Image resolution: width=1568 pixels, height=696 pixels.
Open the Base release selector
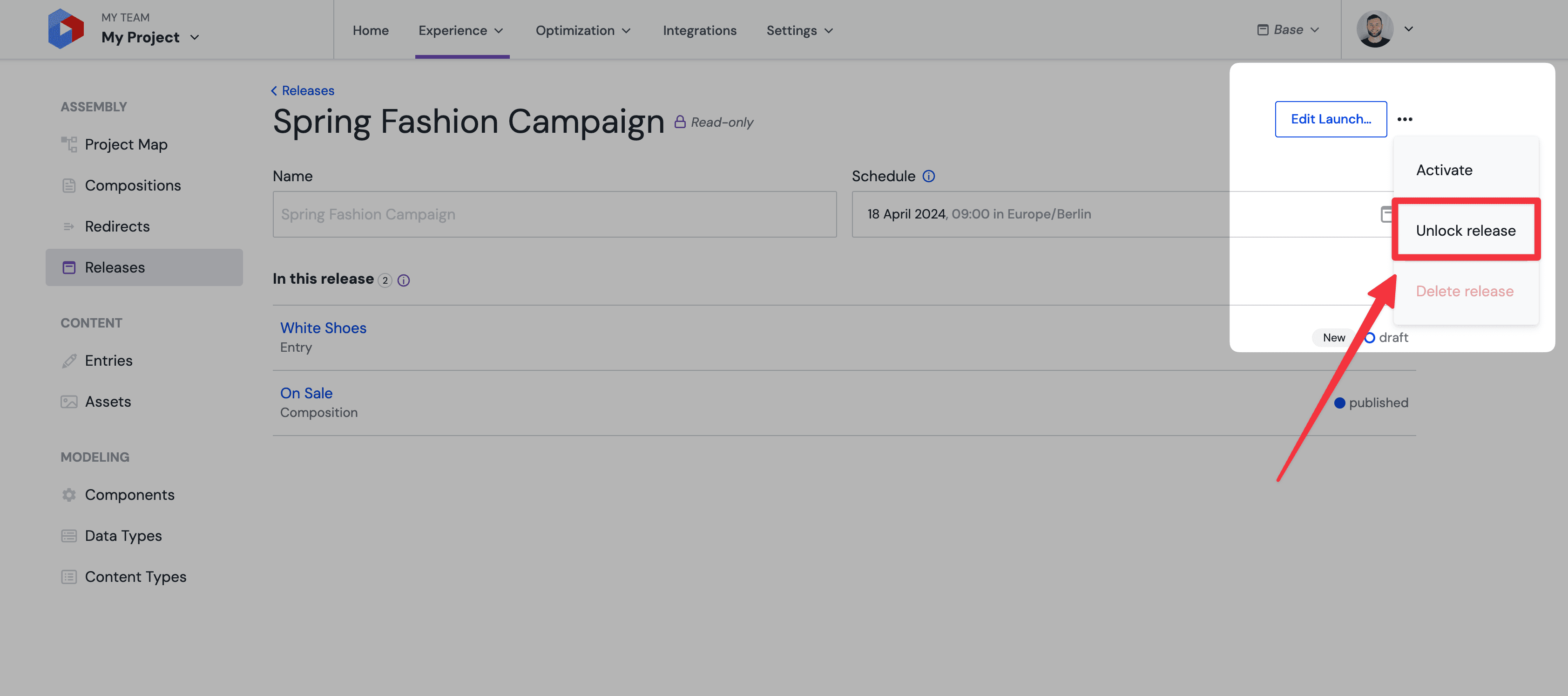tap(1288, 29)
